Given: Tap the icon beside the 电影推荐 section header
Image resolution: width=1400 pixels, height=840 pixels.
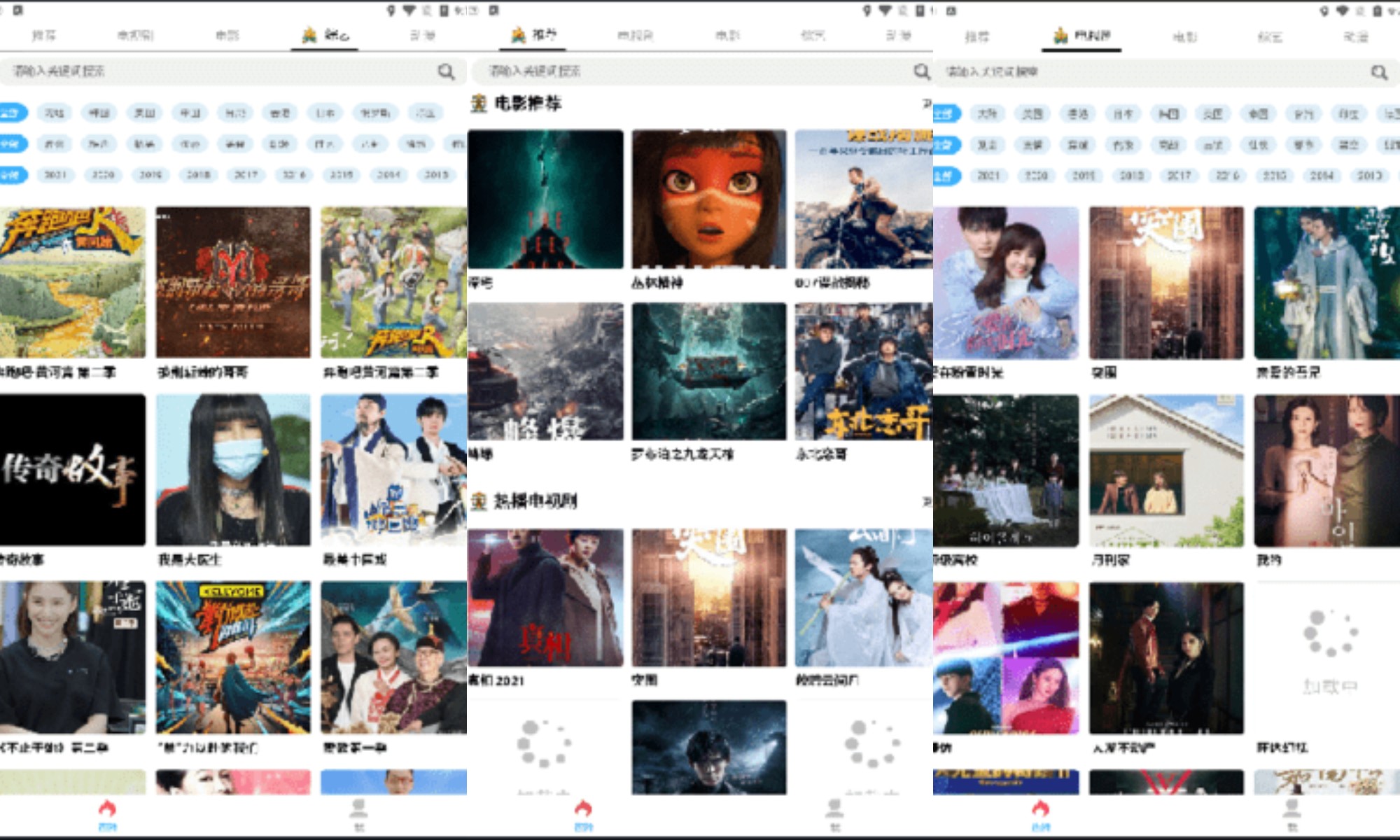Looking at the screenshot, I should coord(479,104).
